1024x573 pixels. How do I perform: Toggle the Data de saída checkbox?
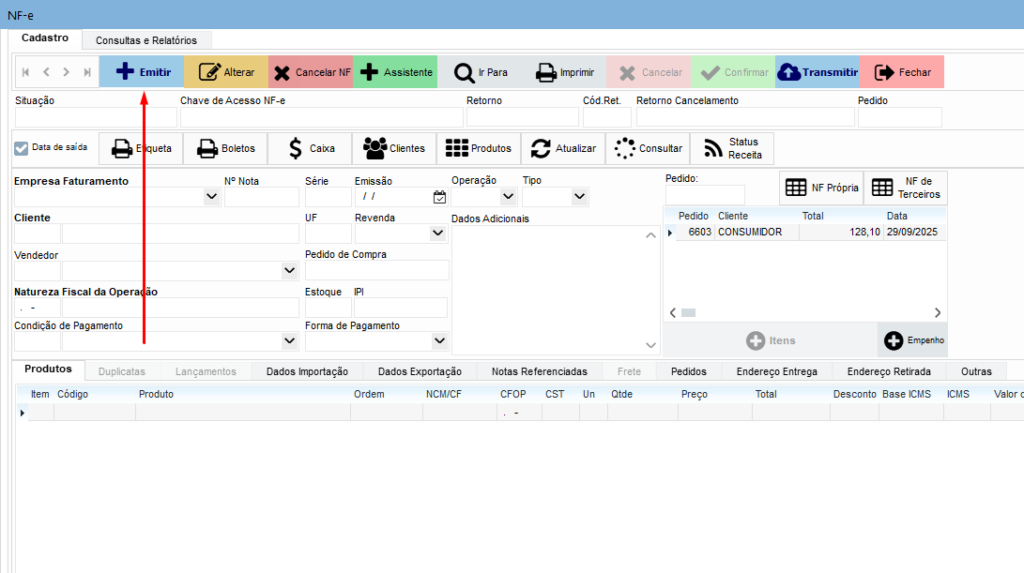click(x=22, y=149)
